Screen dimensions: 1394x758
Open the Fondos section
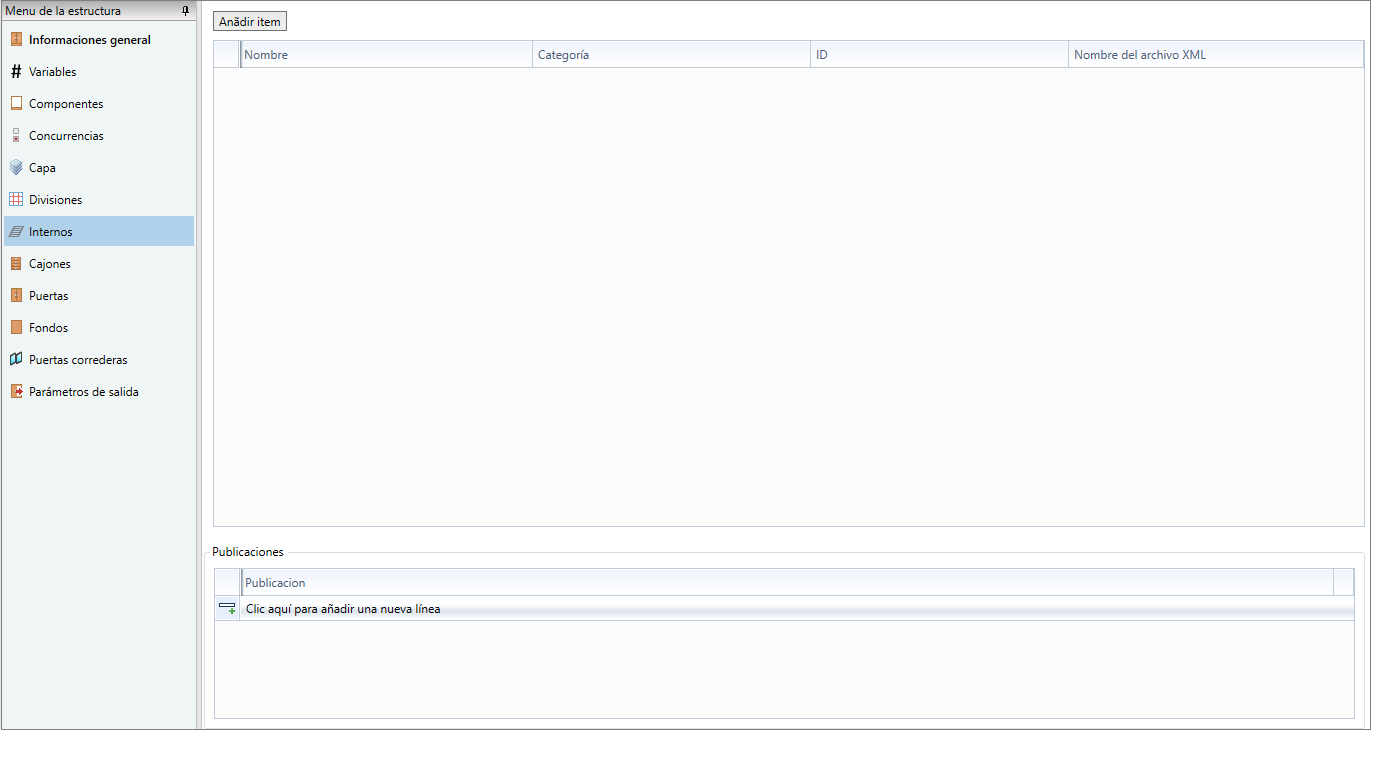(x=99, y=328)
